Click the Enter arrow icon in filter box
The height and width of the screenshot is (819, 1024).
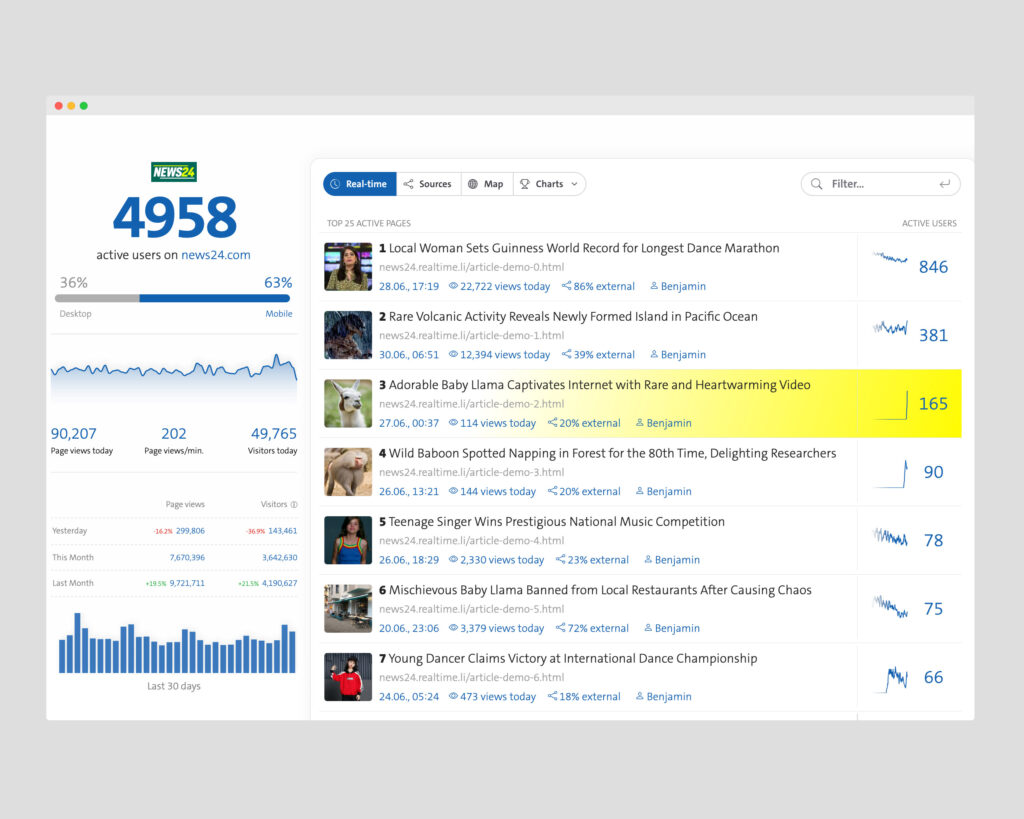tap(944, 184)
